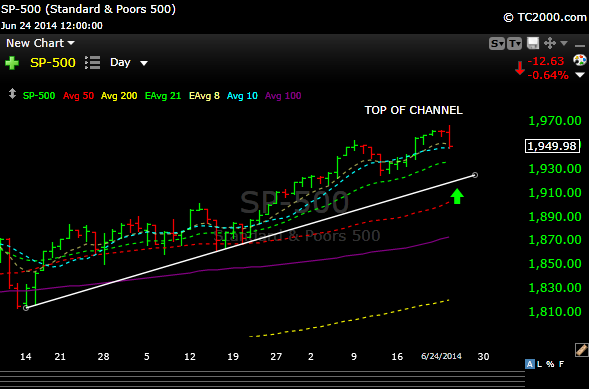This screenshot has height=389, width=589.
Task: Open the S dropdown button in chart toolbar
Action: (x=497, y=44)
